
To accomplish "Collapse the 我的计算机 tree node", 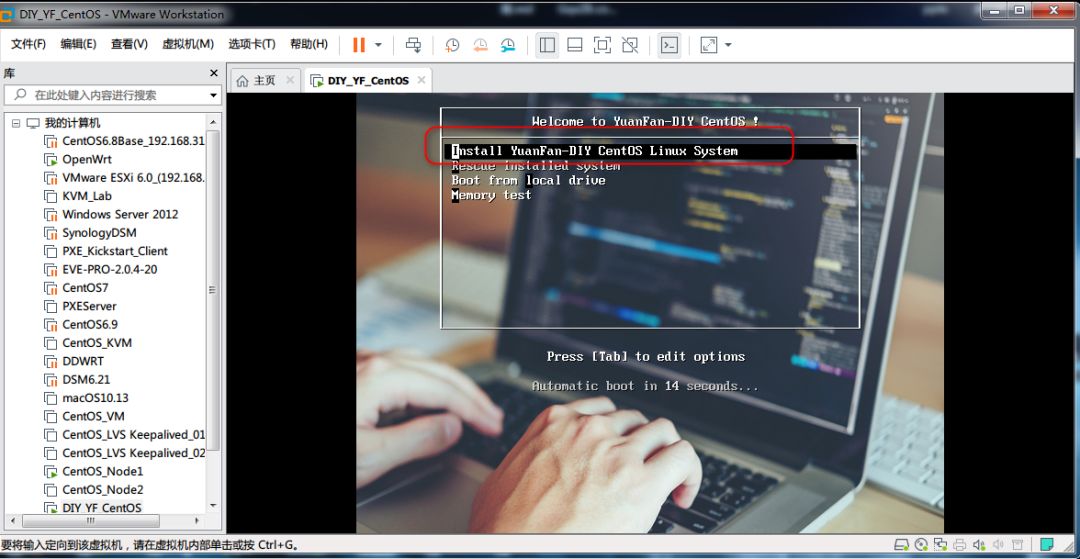I will tap(16, 123).
